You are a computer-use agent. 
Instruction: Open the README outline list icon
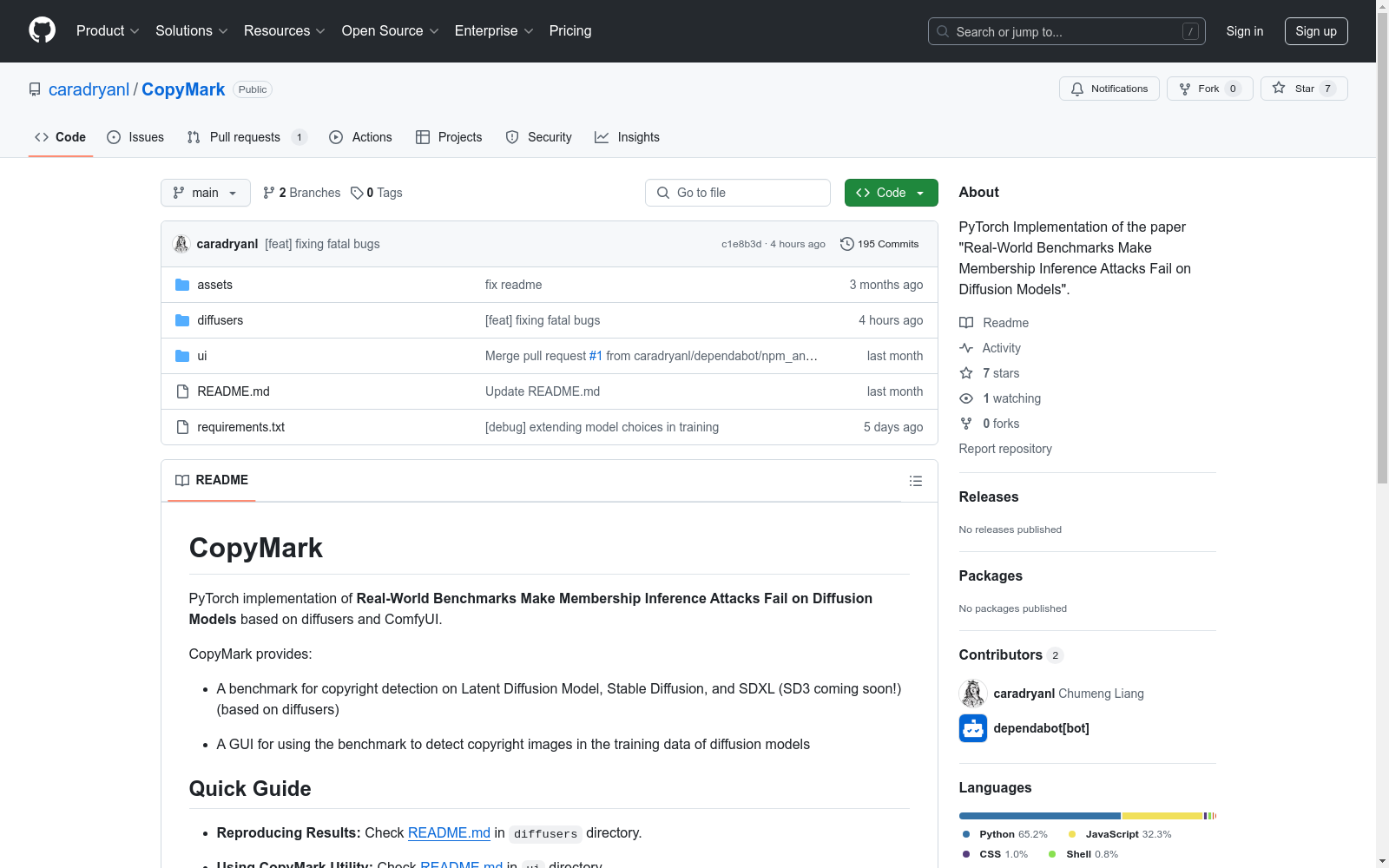[x=915, y=481]
